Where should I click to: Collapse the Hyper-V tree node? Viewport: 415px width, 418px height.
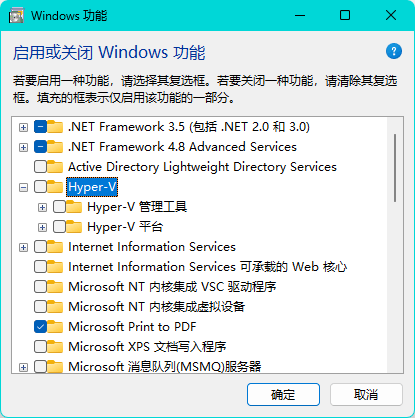(23, 187)
